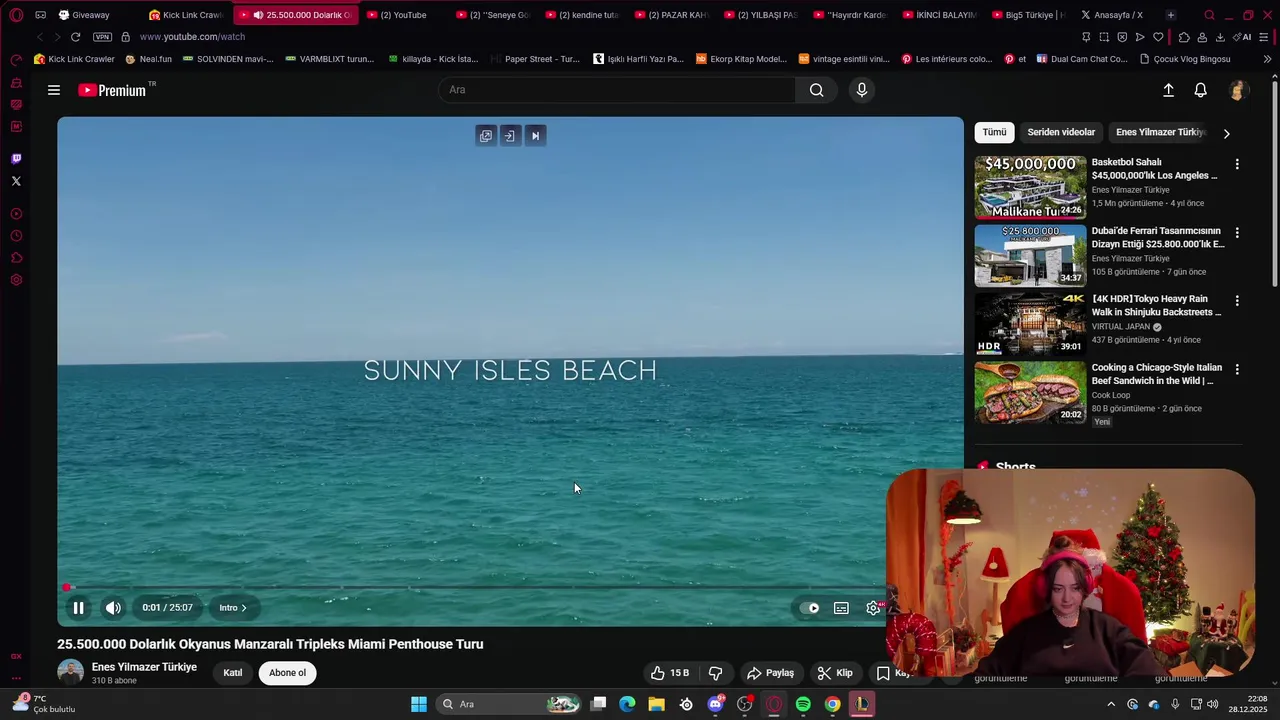This screenshot has width=1280, height=720.
Task: Subscribe using the Abone ol button
Action: click(287, 673)
